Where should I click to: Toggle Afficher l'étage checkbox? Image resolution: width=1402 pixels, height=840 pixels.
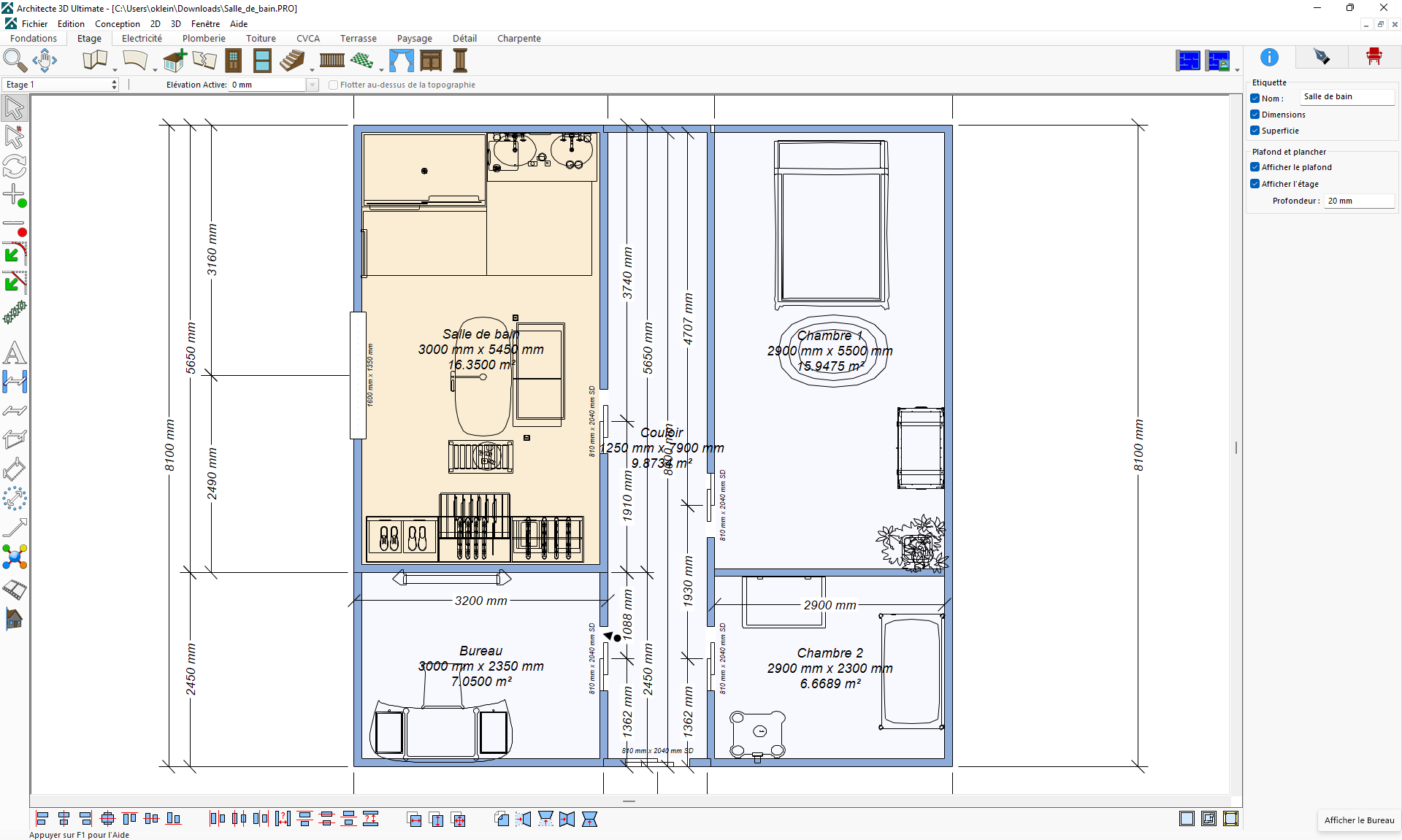[x=1254, y=184]
